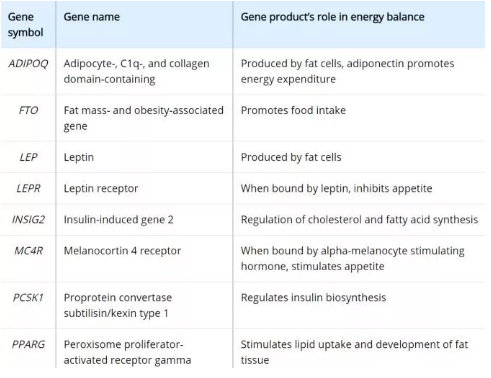Select the PCSK1 gene symbol
491x378 pixels.
click(x=28, y=297)
